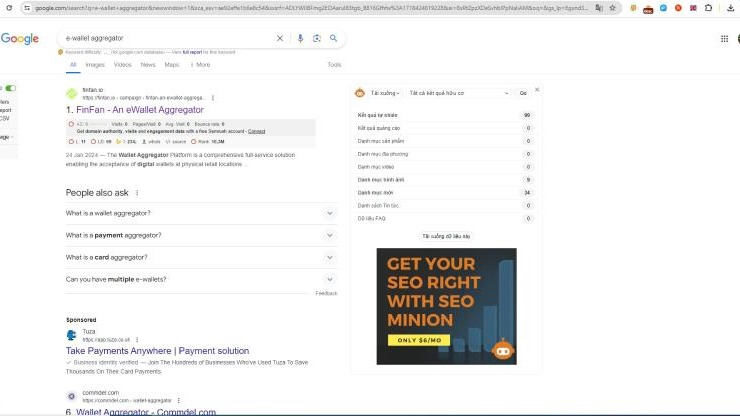The height and width of the screenshot is (416, 740).
Task: Open the More dropdown in search tabs
Action: [201, 65]
